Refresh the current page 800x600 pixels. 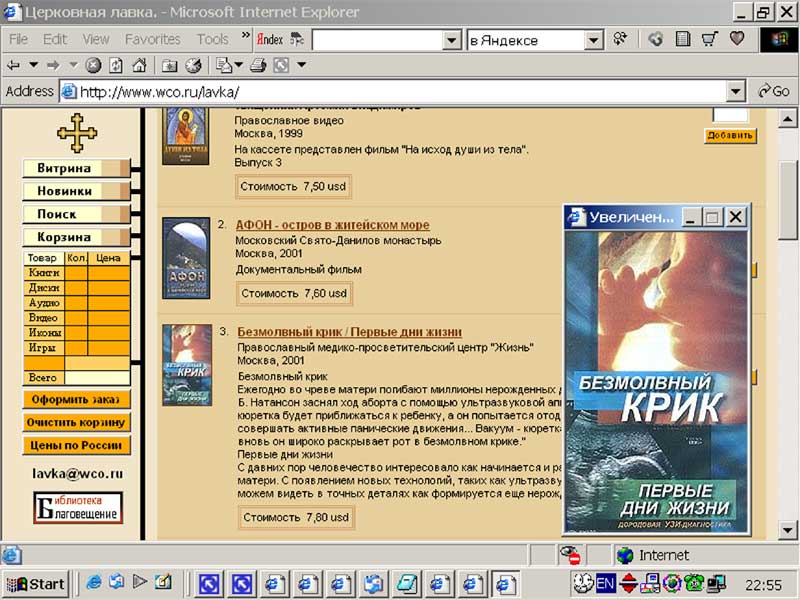coord(116,65)
